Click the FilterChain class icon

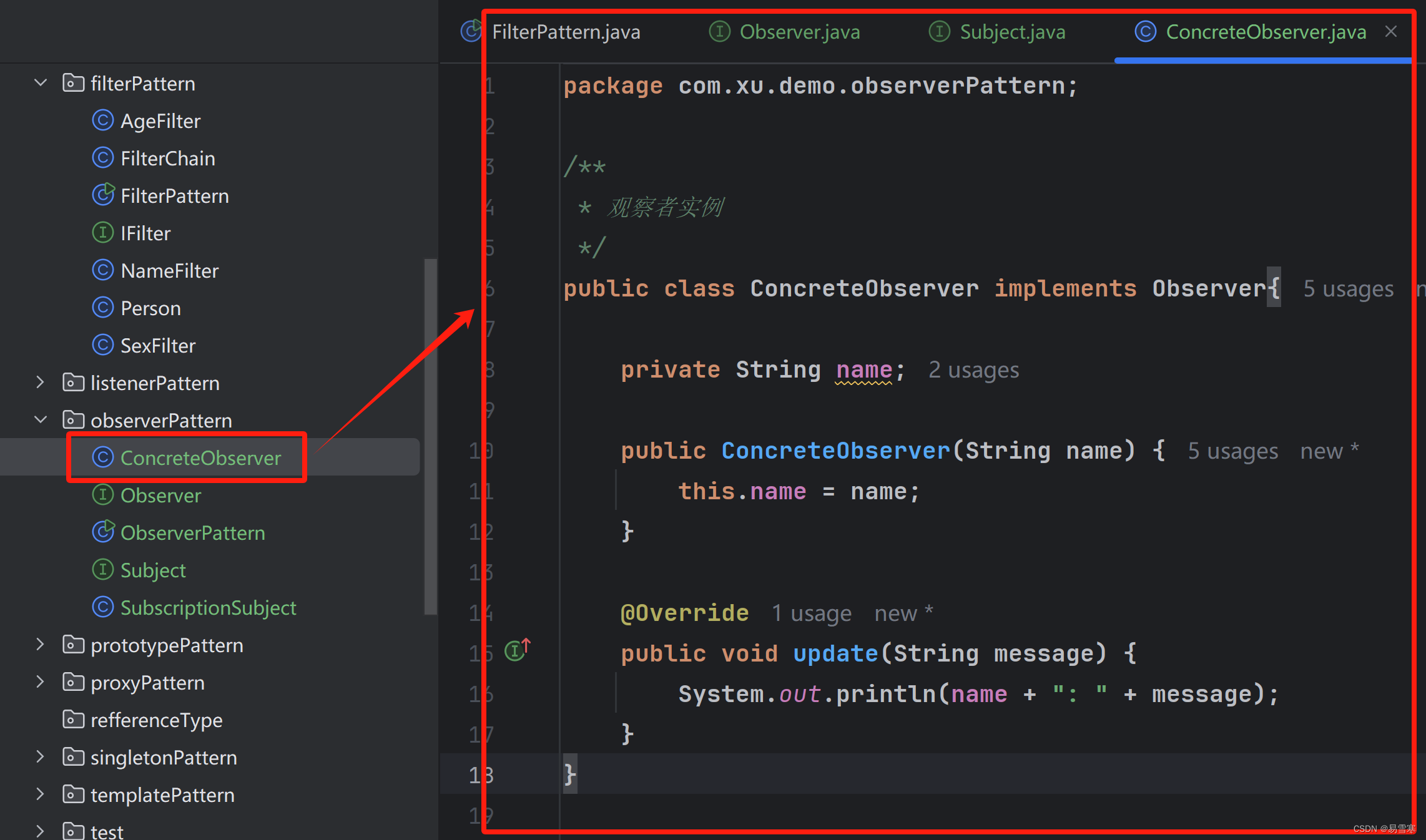click(x=103, y=157)
